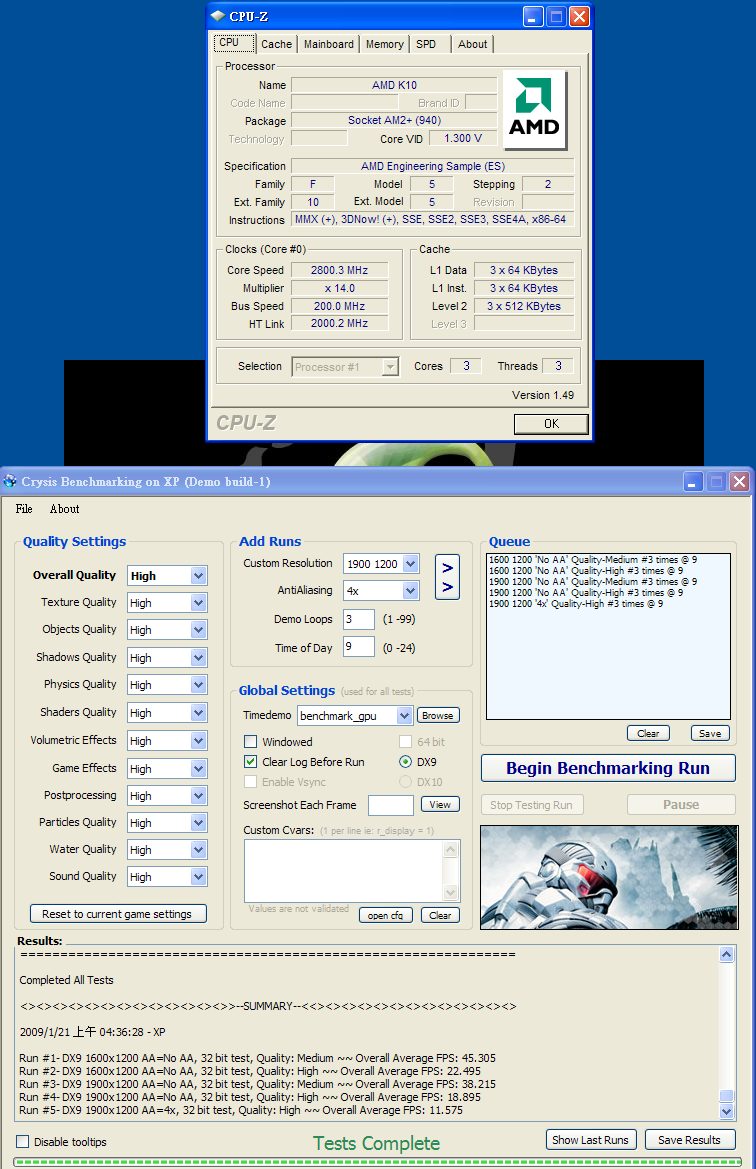Click the CPU-Z title bar icon

pos(218,16)
